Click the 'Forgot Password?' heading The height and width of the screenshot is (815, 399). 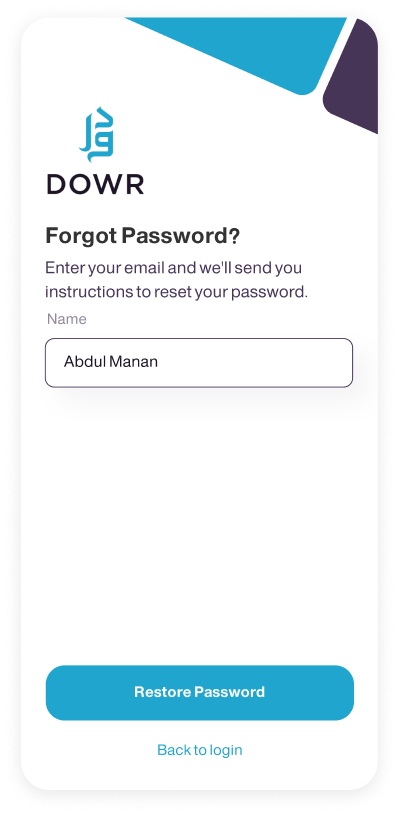pos(143,236)
